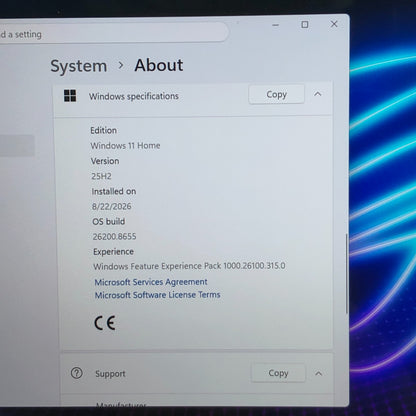Select the install date 8/22/2026
Image resolution: width=416 pixels, height=416 pixels.
click(112, 206)
